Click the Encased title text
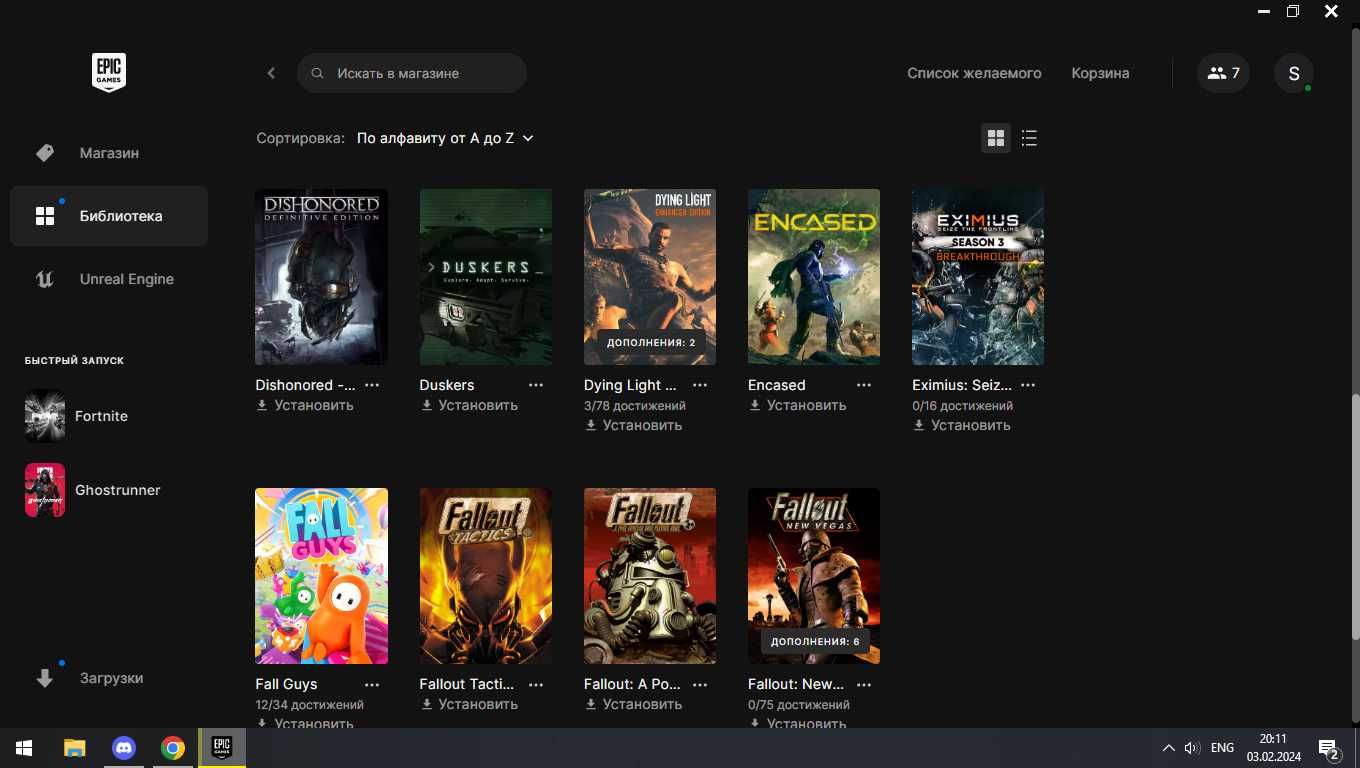This screenshot has width=1360, height=768. point(776,385)
